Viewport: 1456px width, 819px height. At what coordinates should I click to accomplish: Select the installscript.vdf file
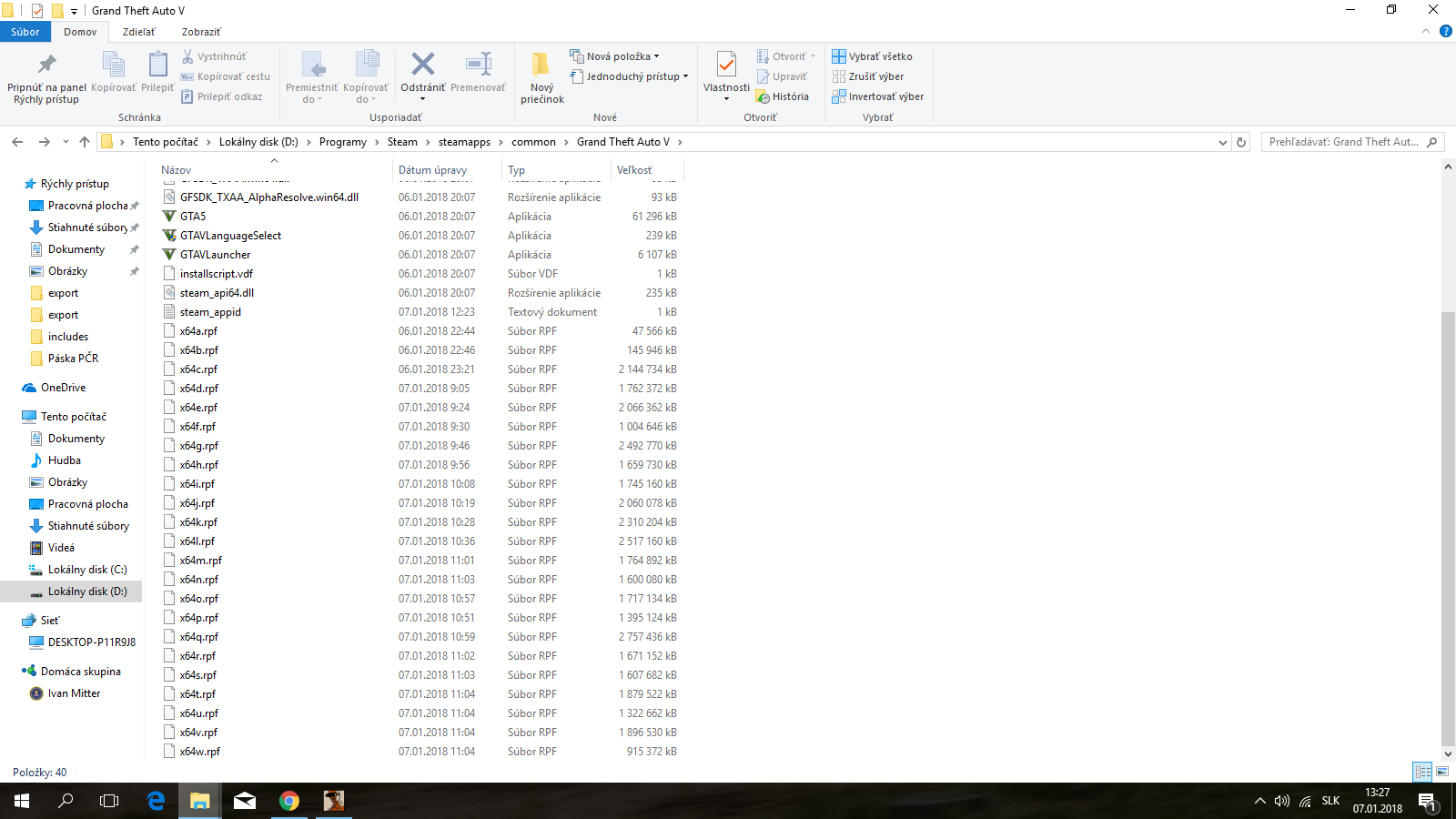click(217, 274)
